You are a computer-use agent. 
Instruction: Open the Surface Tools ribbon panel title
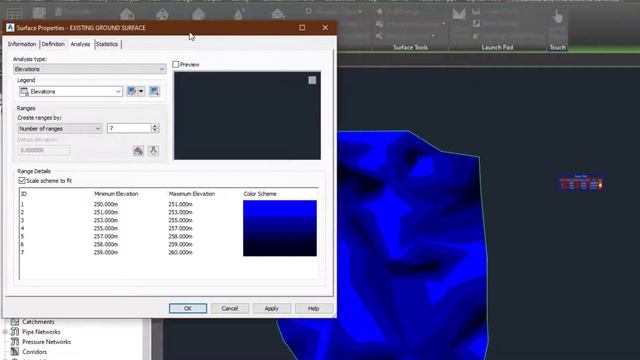click(410, 47)
